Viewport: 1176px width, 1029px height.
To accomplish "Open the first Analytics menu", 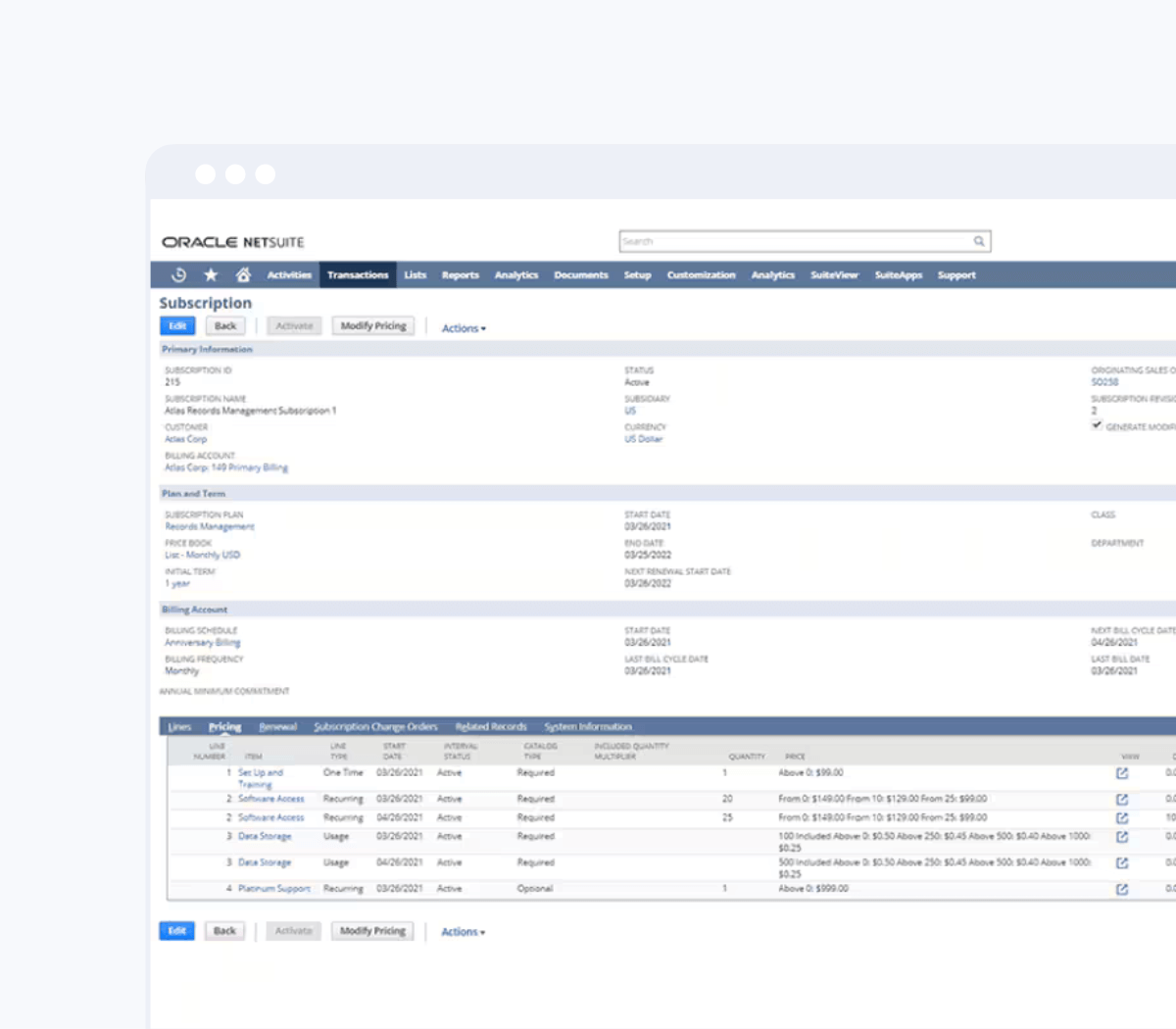I will pos(516,275).
